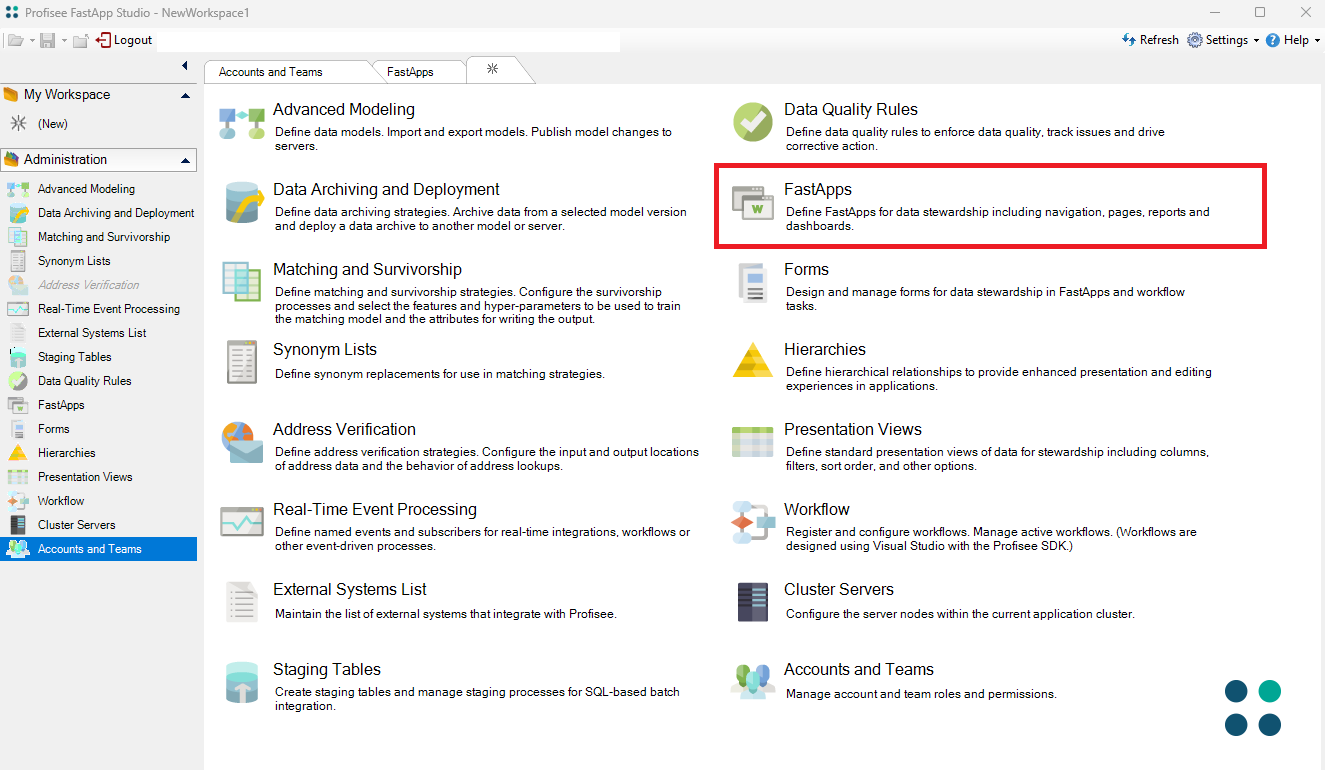1325x770 pixels.
Task: Click the Matching and Survivorship tile icon
Action: click(x=242, y=282)
